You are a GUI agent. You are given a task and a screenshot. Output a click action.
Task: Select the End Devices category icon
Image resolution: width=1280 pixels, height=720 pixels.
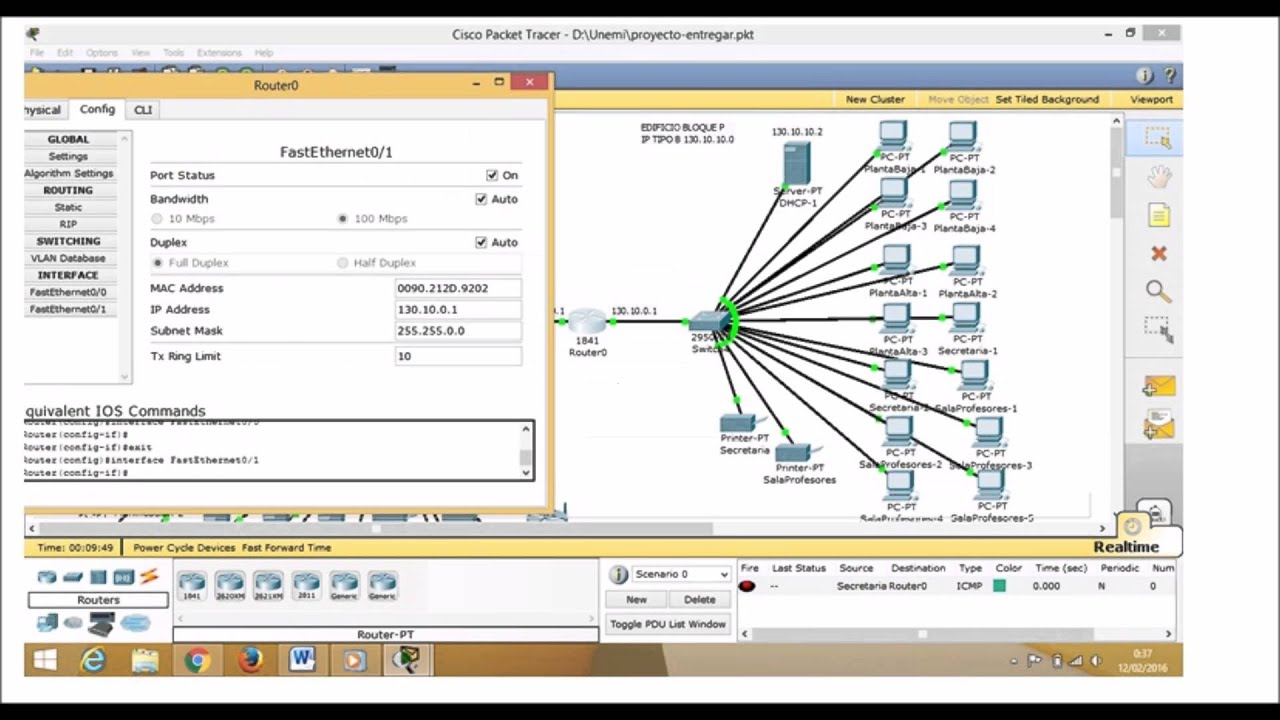pos(47,623)
